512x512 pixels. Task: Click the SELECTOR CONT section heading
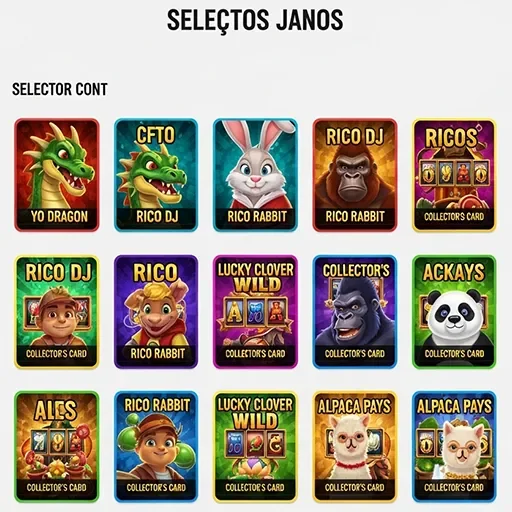[x=60, y=89]
